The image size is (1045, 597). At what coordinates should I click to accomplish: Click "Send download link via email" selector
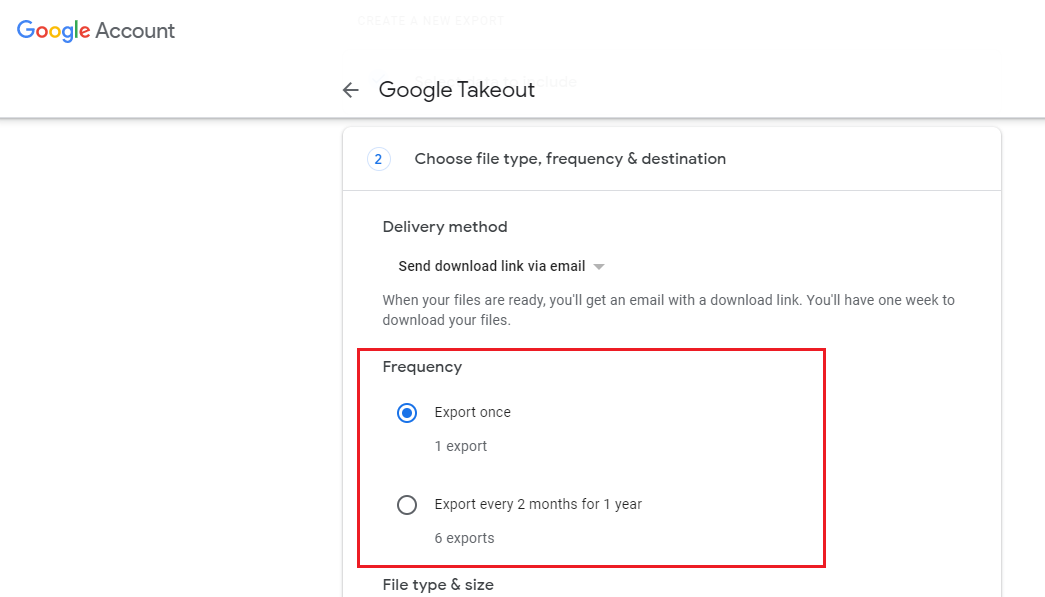coord(491,267)
